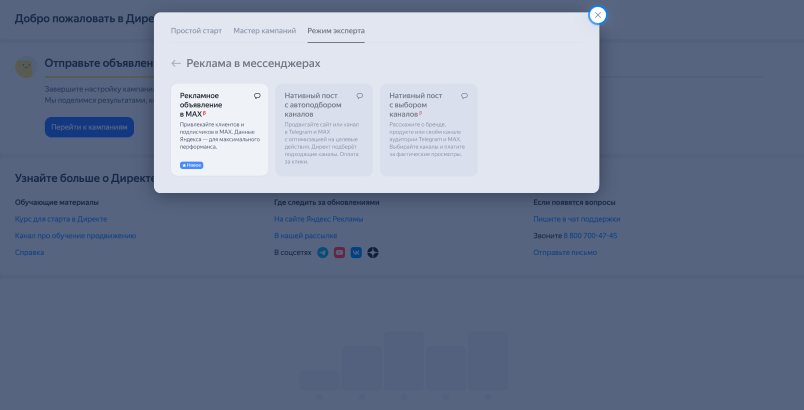Close the campaign type dialog
This screenshot has width=804, height=410.
597,15
